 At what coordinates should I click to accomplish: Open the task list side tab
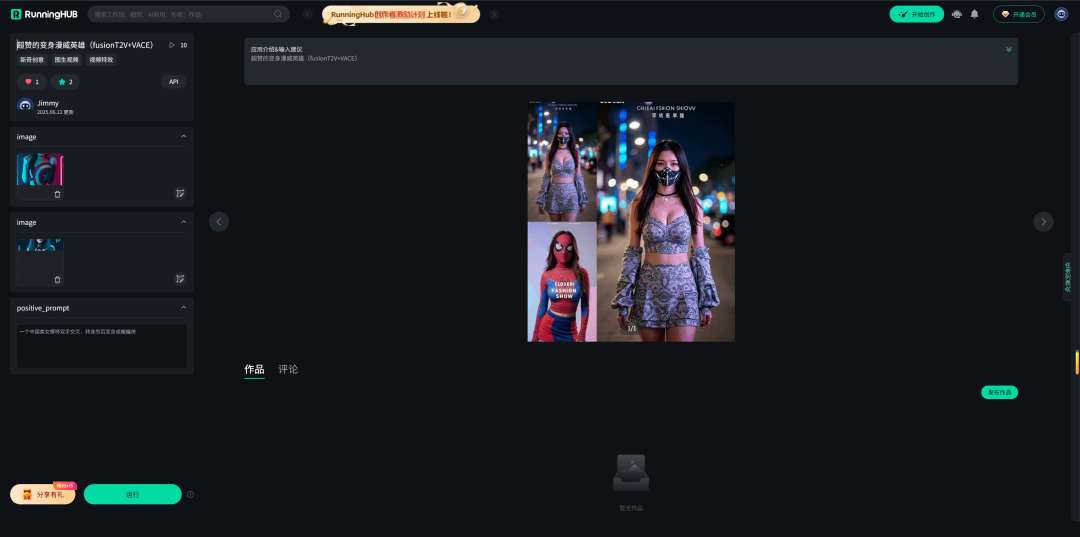click(1068, 277)
